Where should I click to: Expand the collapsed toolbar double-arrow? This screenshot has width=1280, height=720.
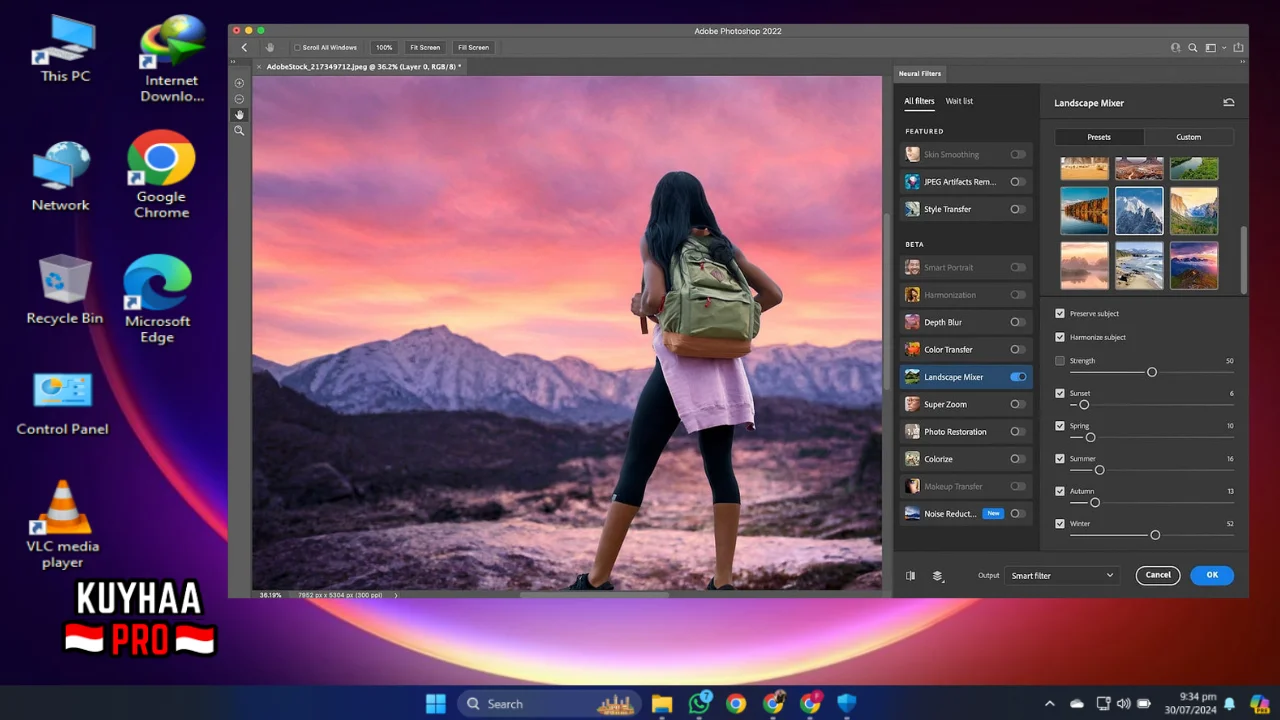(x=233, y=62)
